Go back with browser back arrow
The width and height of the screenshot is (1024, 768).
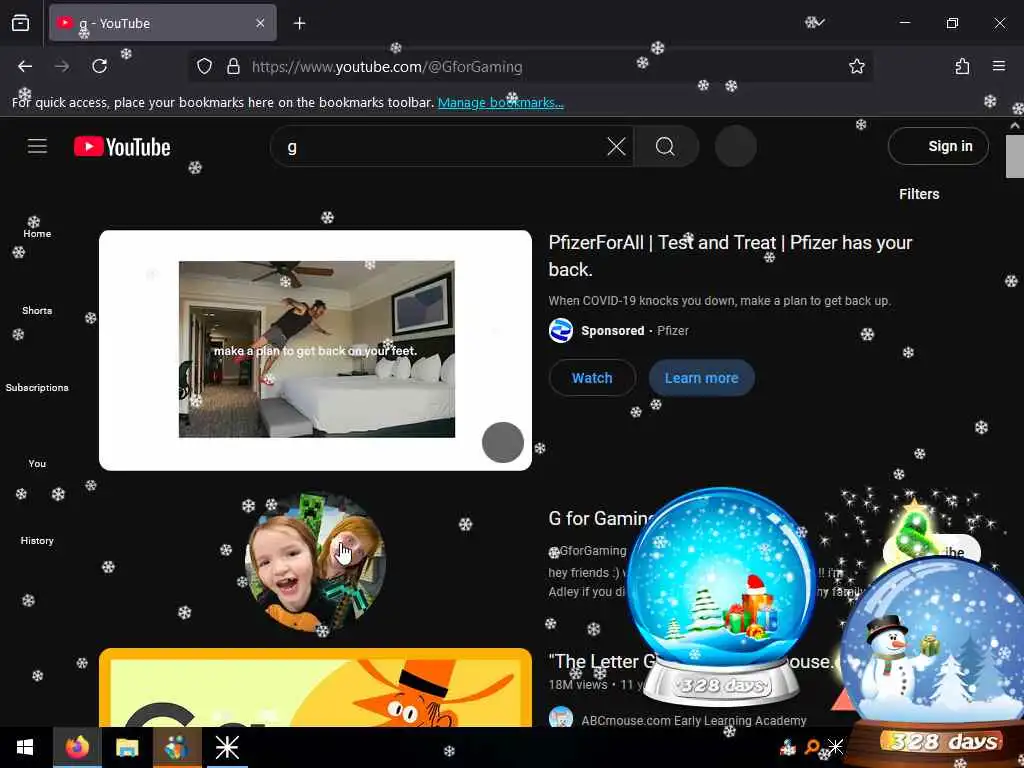[25, 66]
